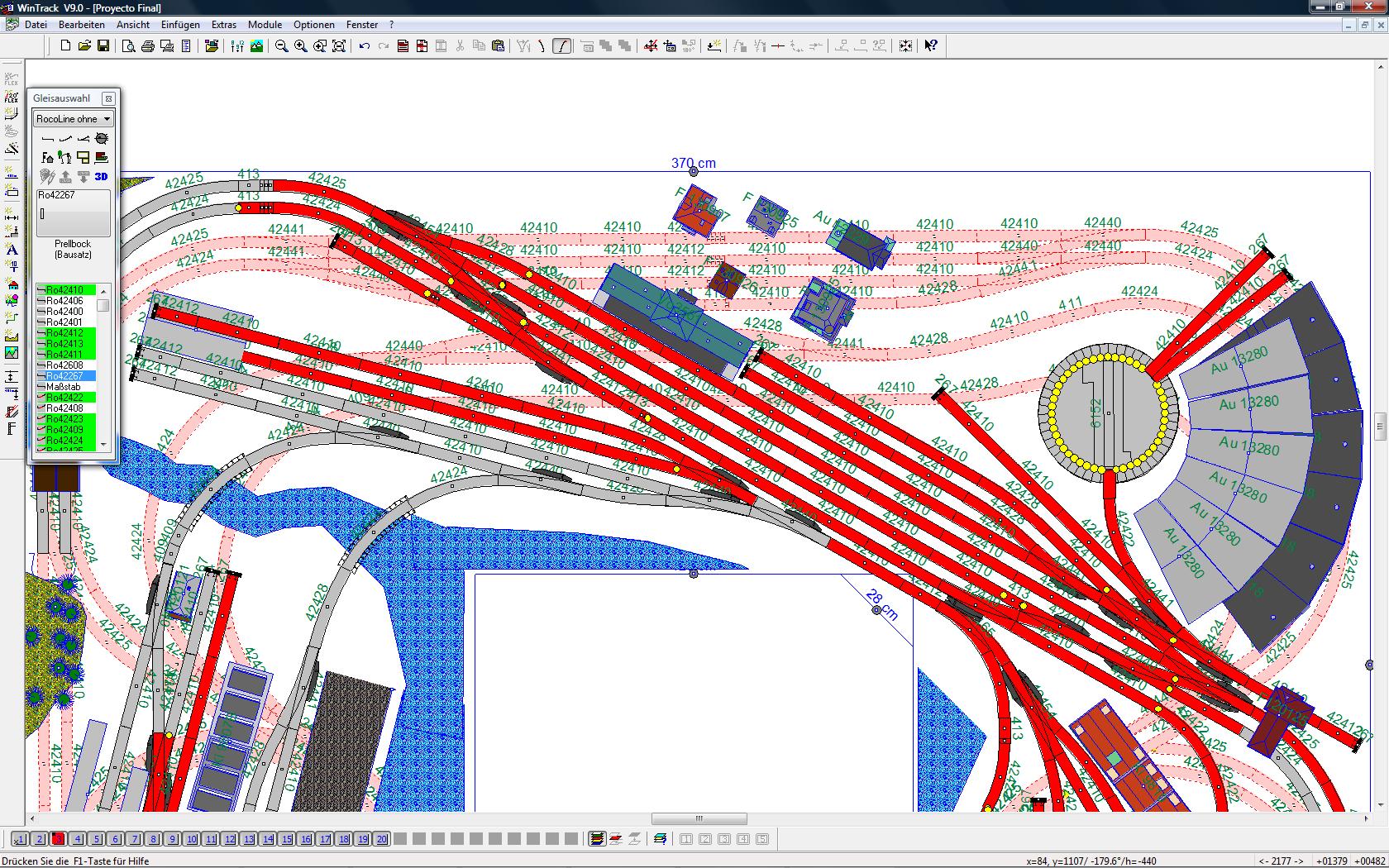Click the Zoom in magnifier icon

point(300,46)
